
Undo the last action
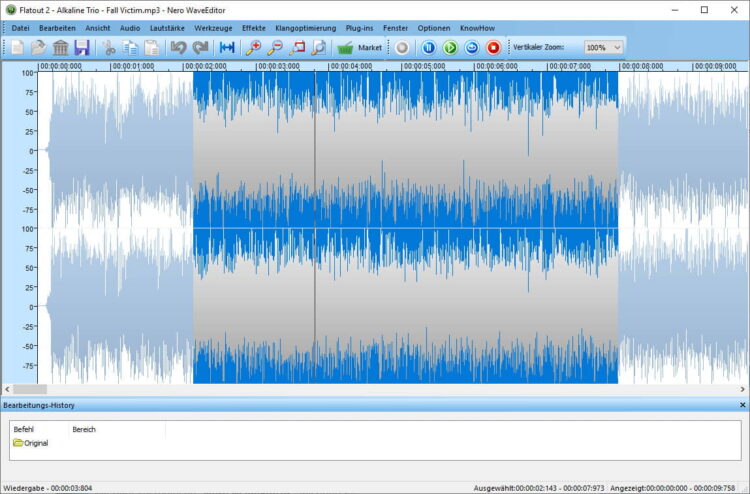tap(178, 47)
